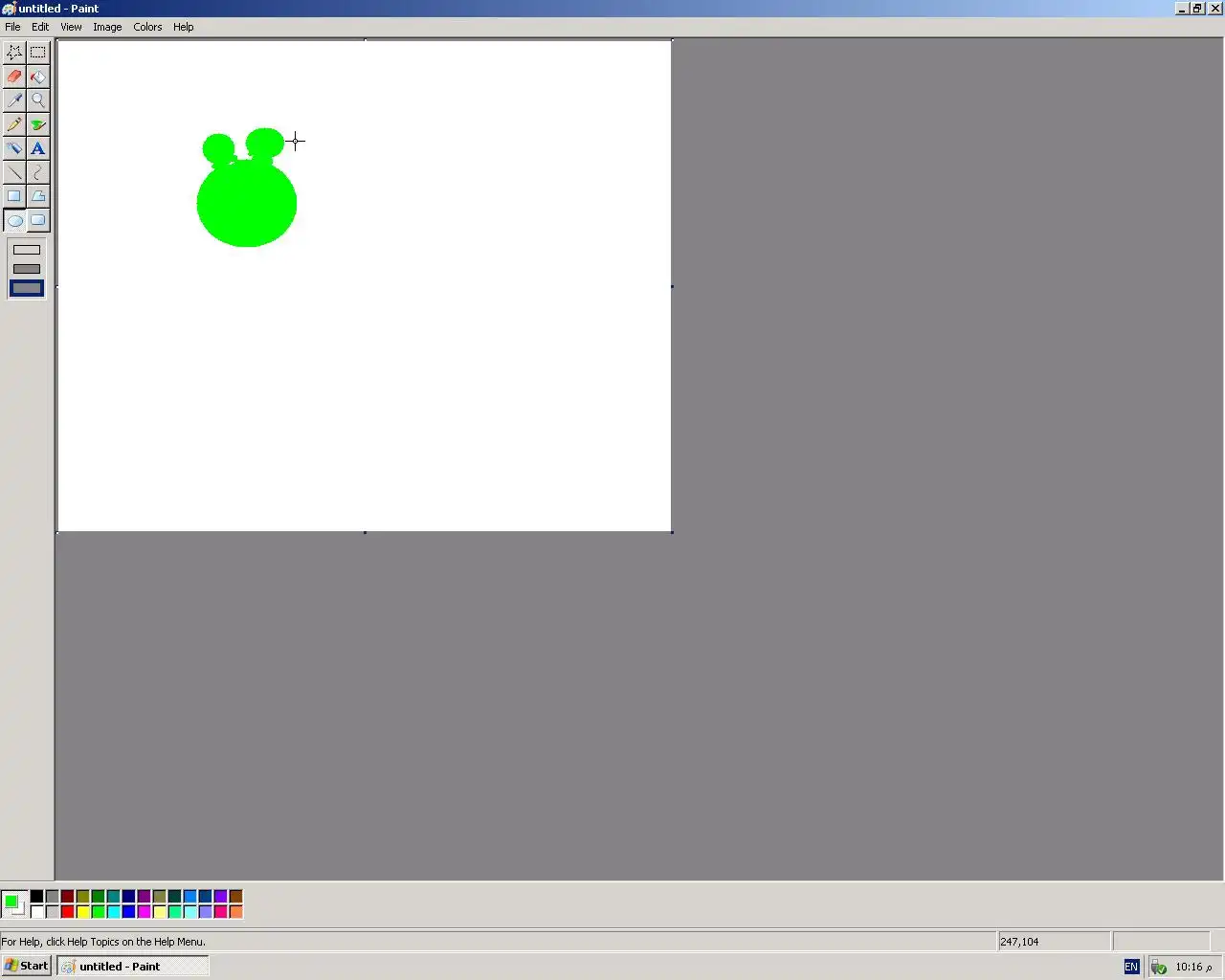The image size is (1225, 980).
Task: Select the Polygon tool
Action: tap(38, 196)
